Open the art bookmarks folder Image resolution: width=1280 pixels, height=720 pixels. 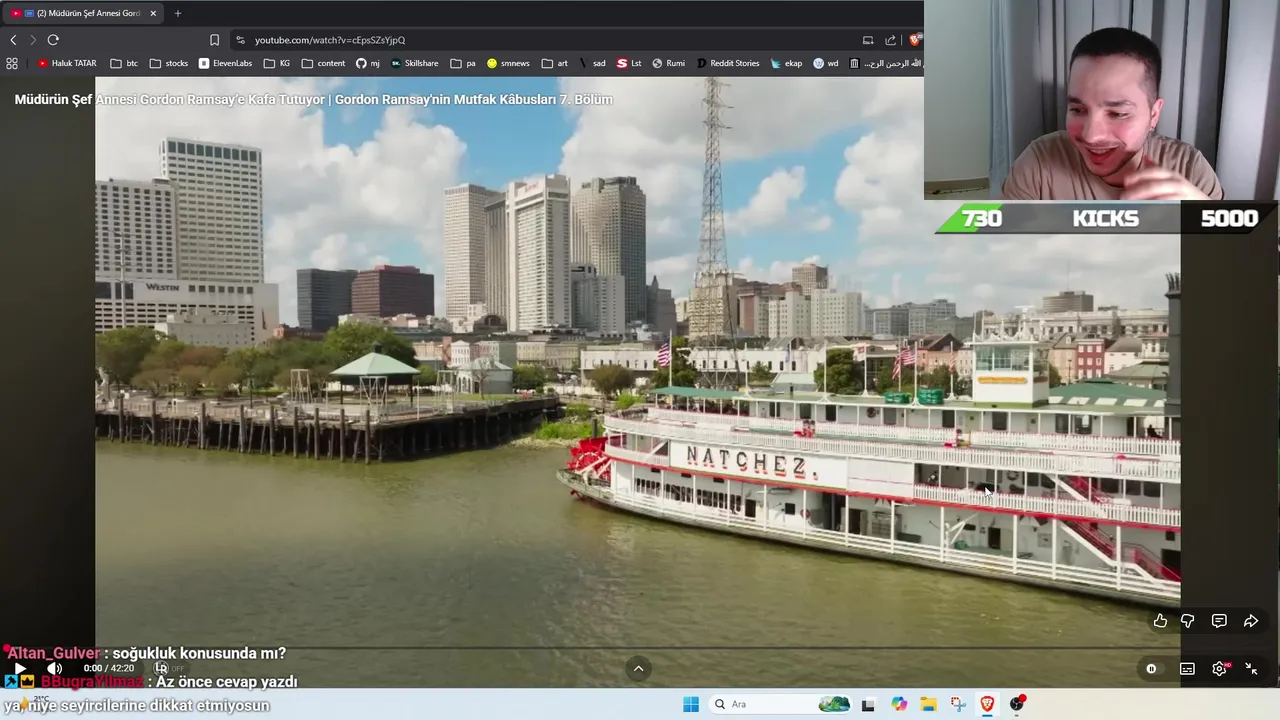click(x=554, y=63)
